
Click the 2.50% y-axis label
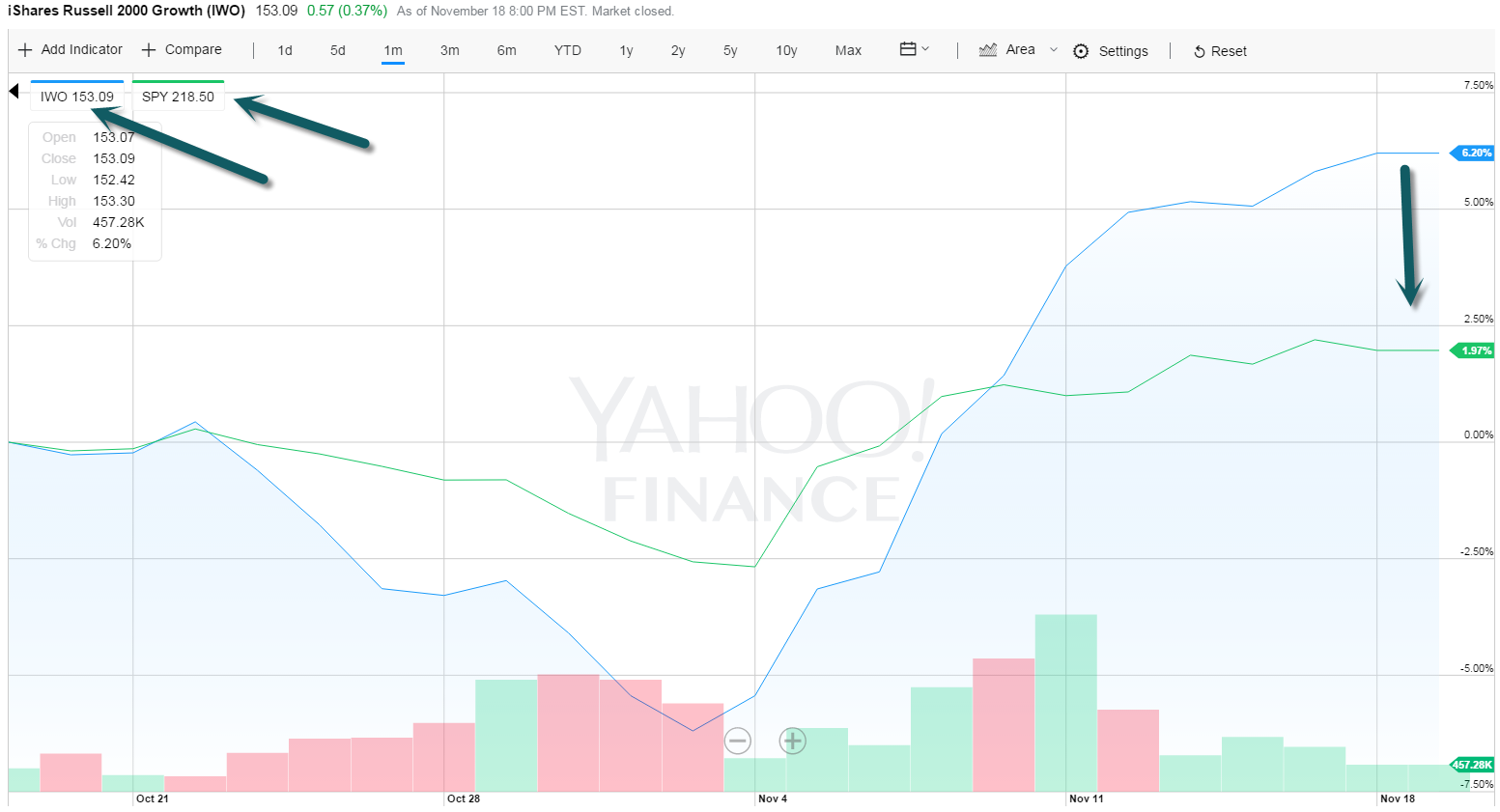1479,320
